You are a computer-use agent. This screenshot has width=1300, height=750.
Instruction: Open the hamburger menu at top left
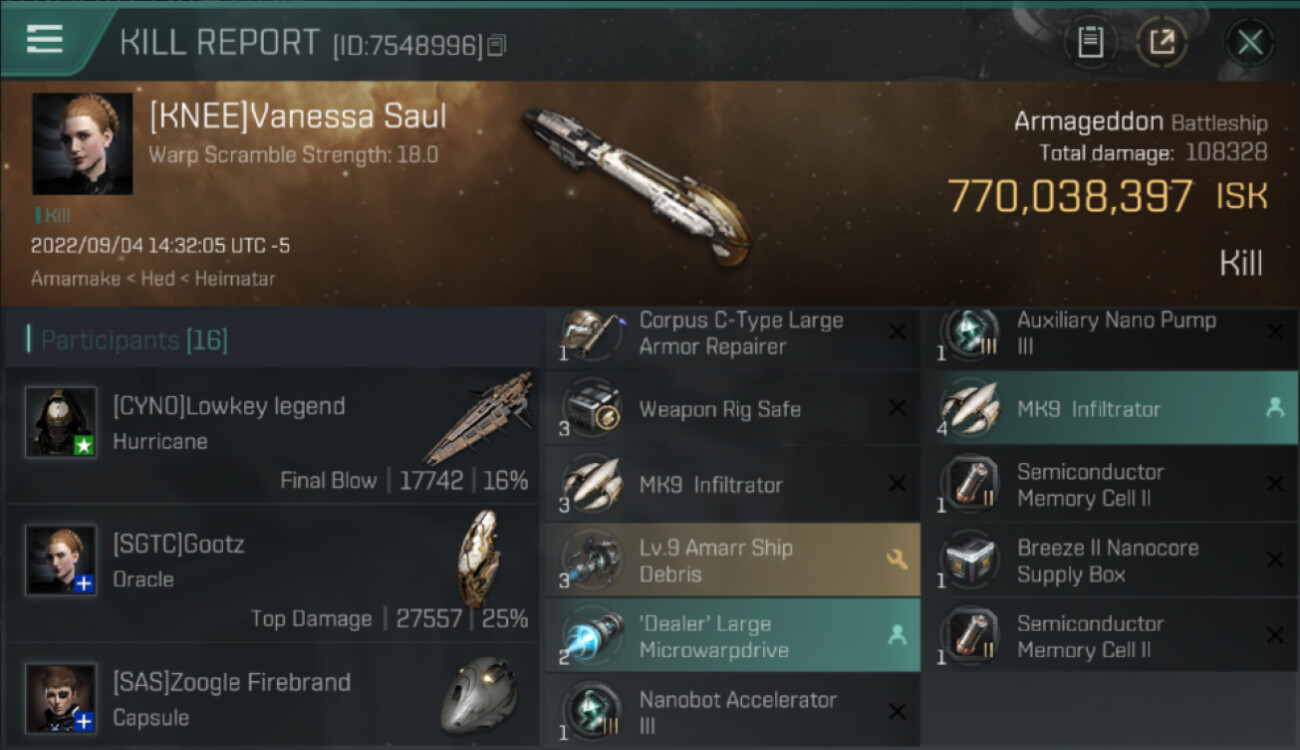[45, 39]
